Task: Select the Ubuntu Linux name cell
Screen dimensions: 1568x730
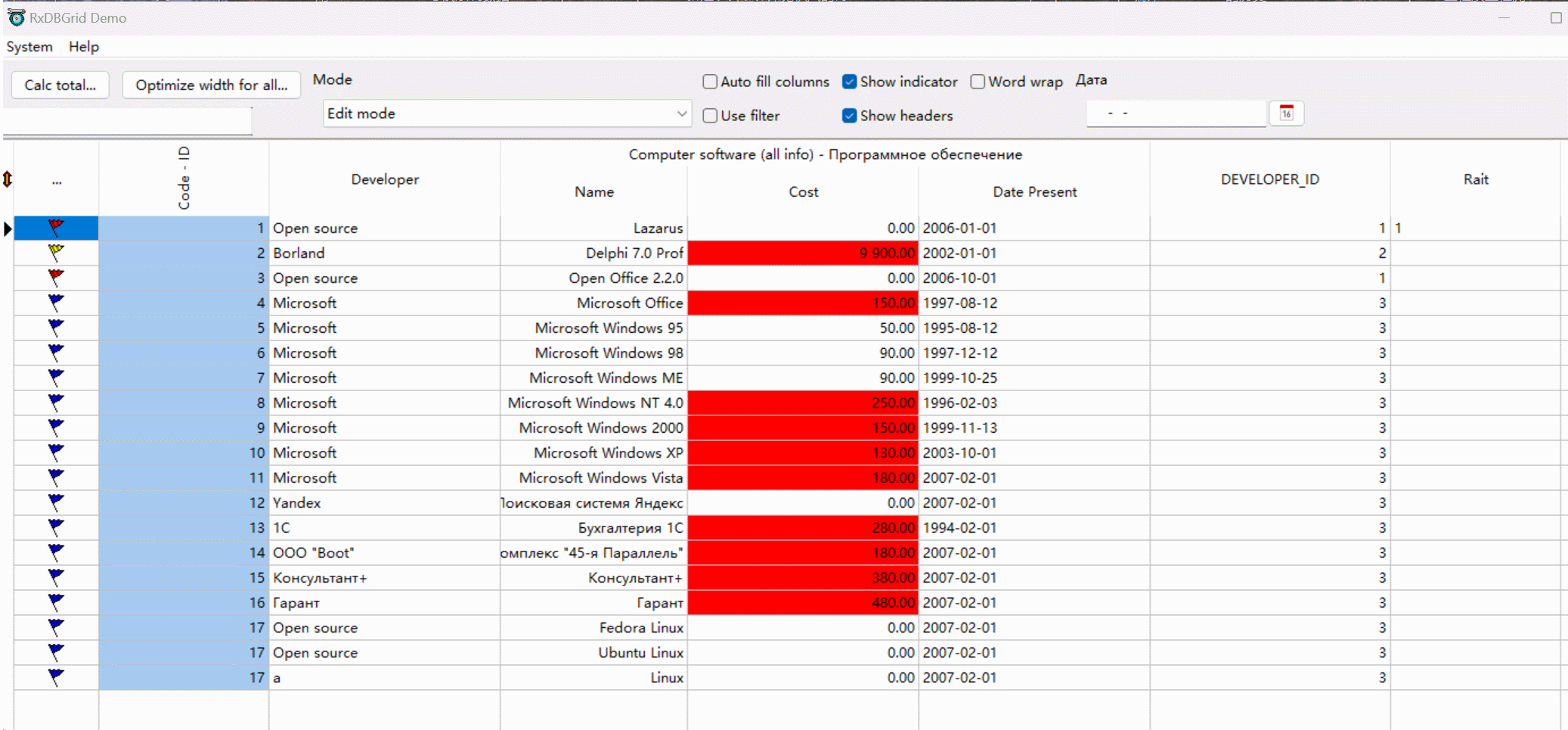Action: (x=594, y=652)
